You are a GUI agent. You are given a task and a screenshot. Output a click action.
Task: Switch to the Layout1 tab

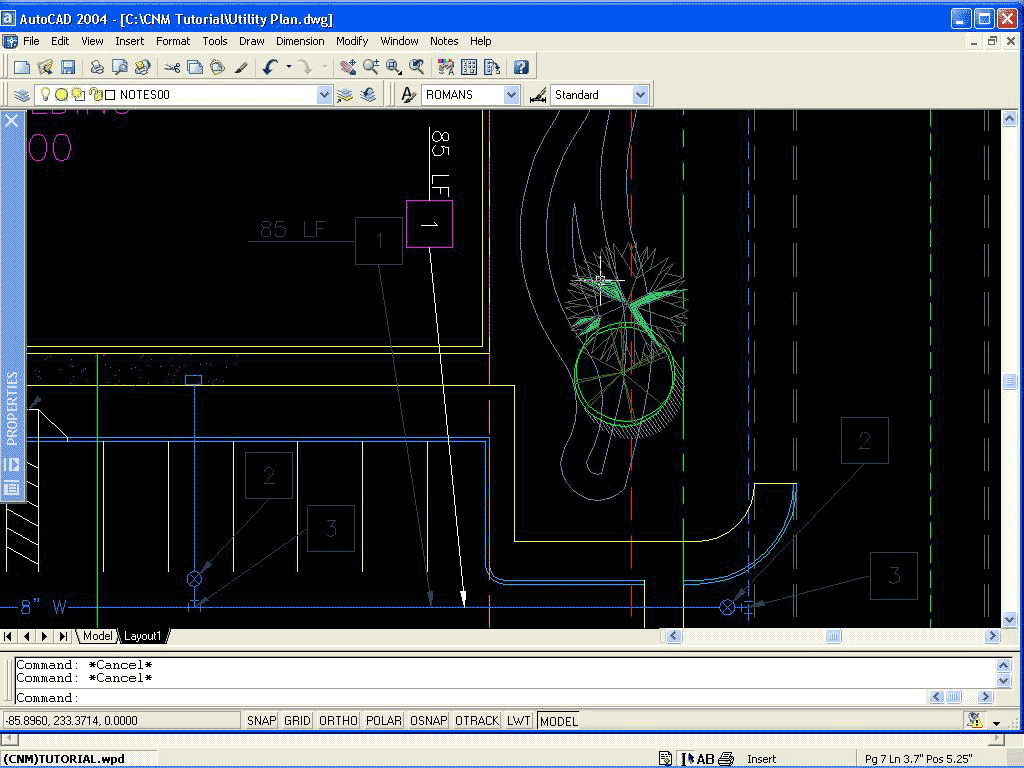click(142, 636)
